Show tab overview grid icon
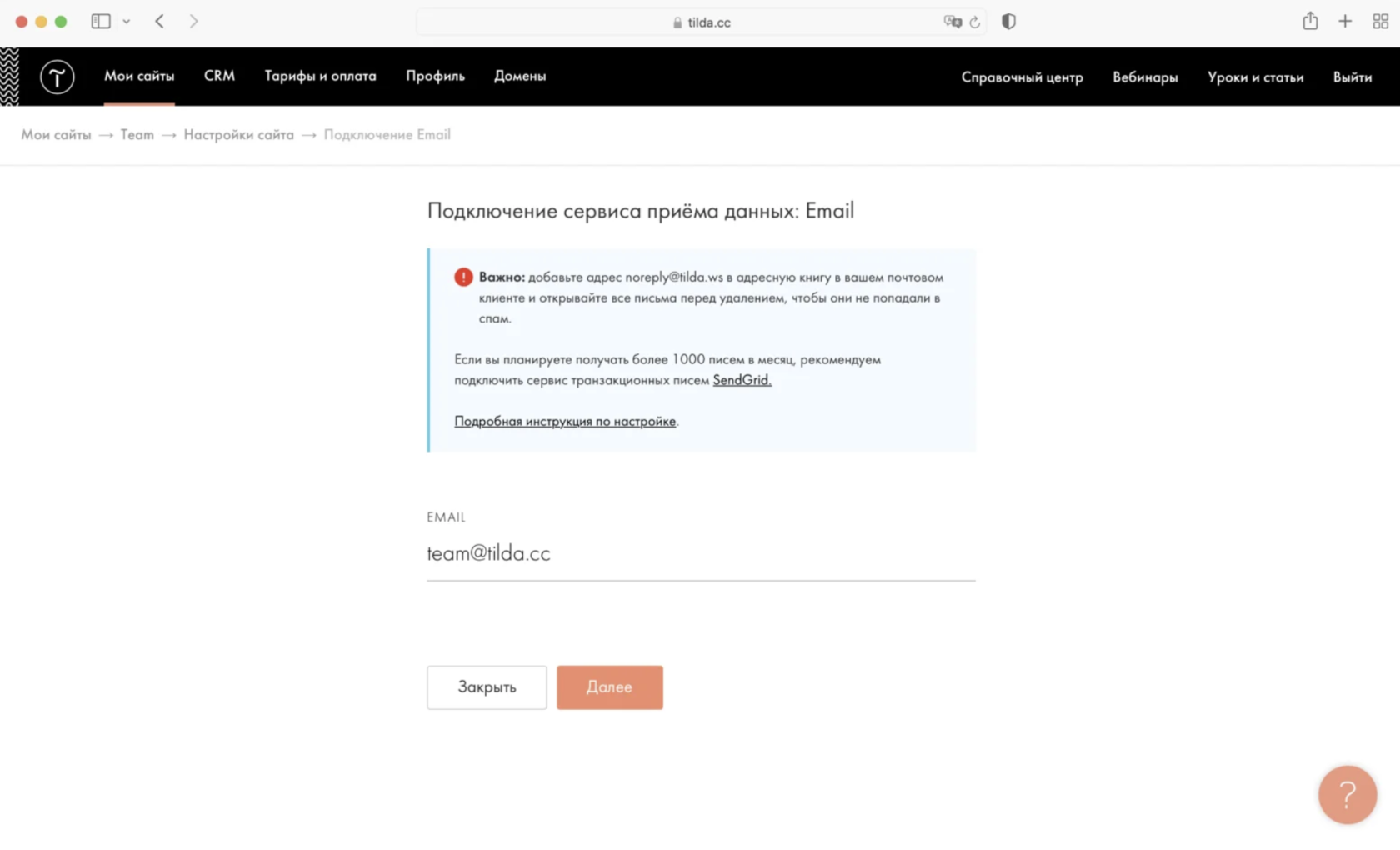 (x=1380, y=22)
